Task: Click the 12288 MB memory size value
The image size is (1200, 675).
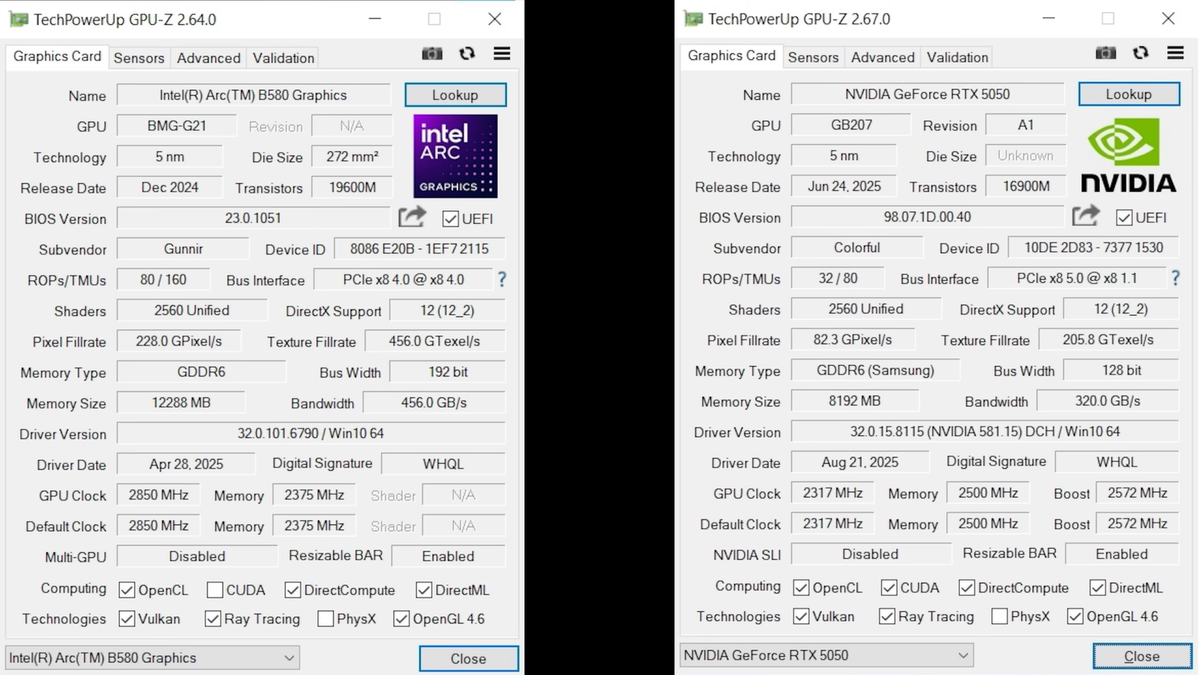Action: click(x=180, y=403)
